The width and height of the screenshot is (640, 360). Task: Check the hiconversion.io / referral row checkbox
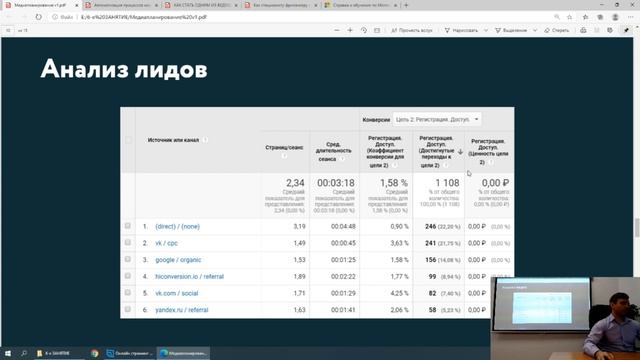click(x=128, y=276)
